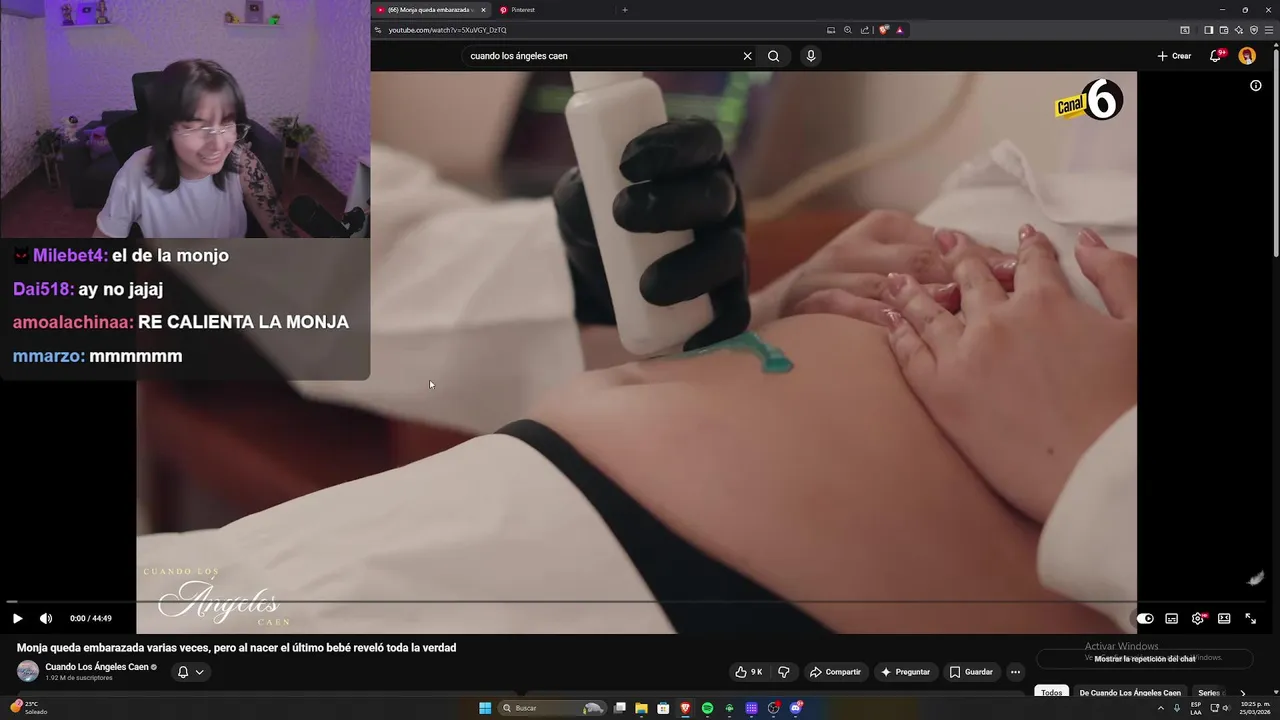Click the Preguntar button
This screenshot has height=720, width=1280.
pos(905,672)
